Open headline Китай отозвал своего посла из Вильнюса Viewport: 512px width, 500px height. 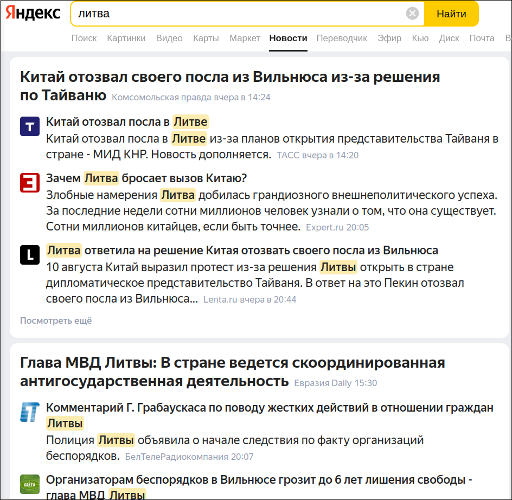pos(230,86)
